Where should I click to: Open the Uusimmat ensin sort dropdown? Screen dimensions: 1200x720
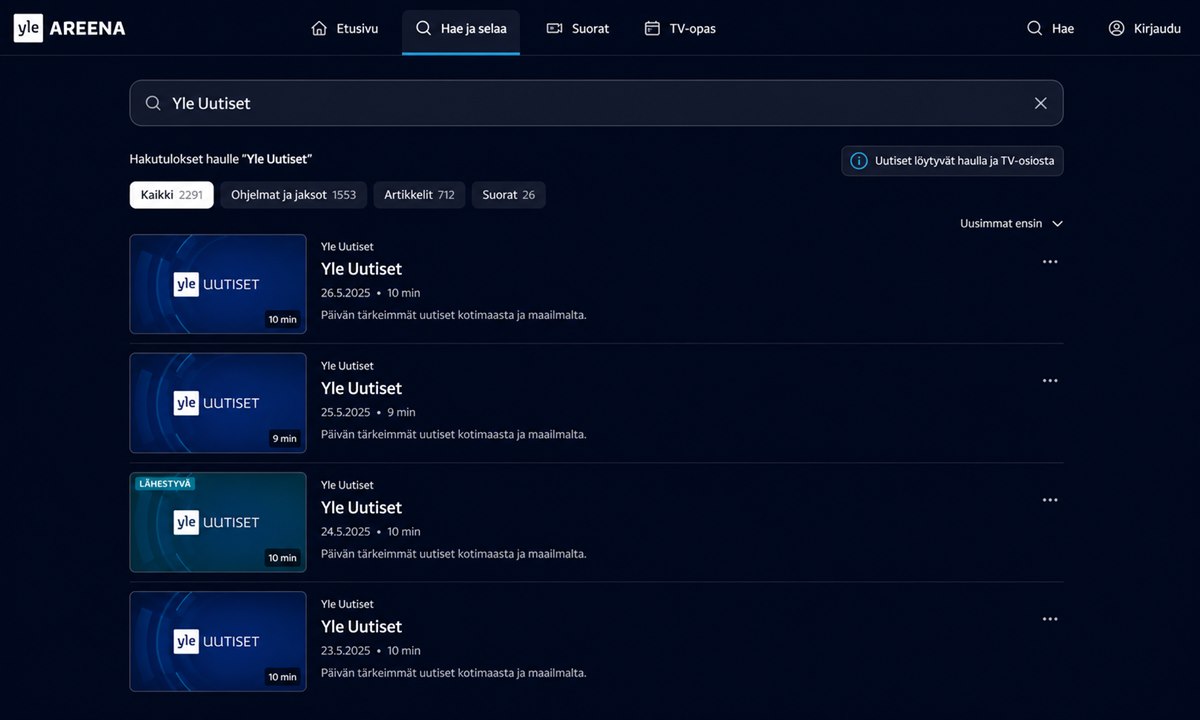pyautogui.click(x=1011, y=224)
